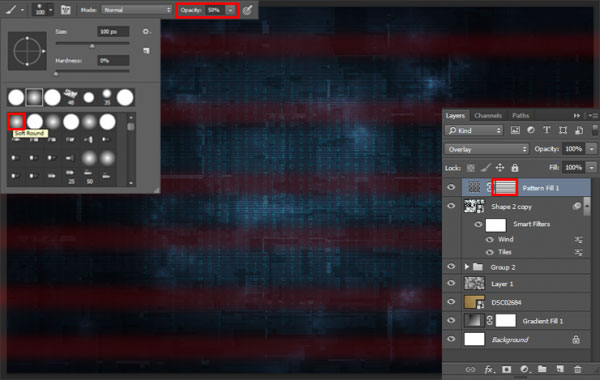Click the brush angle roundness preview

[27, 51]
